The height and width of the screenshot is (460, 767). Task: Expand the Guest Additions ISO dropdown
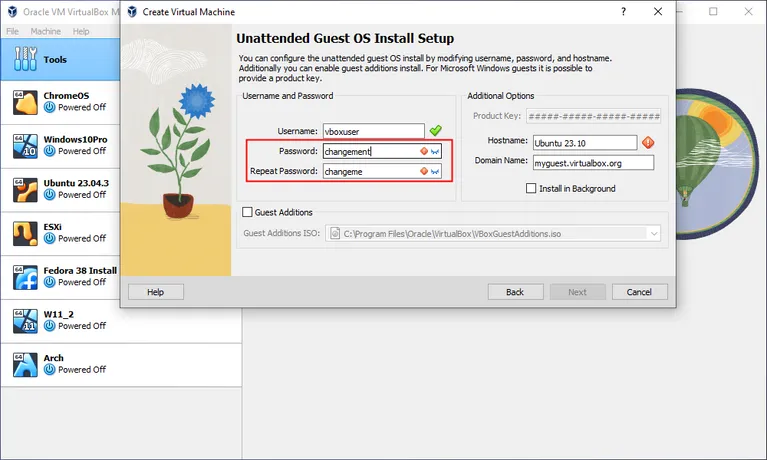coord(654,233)
